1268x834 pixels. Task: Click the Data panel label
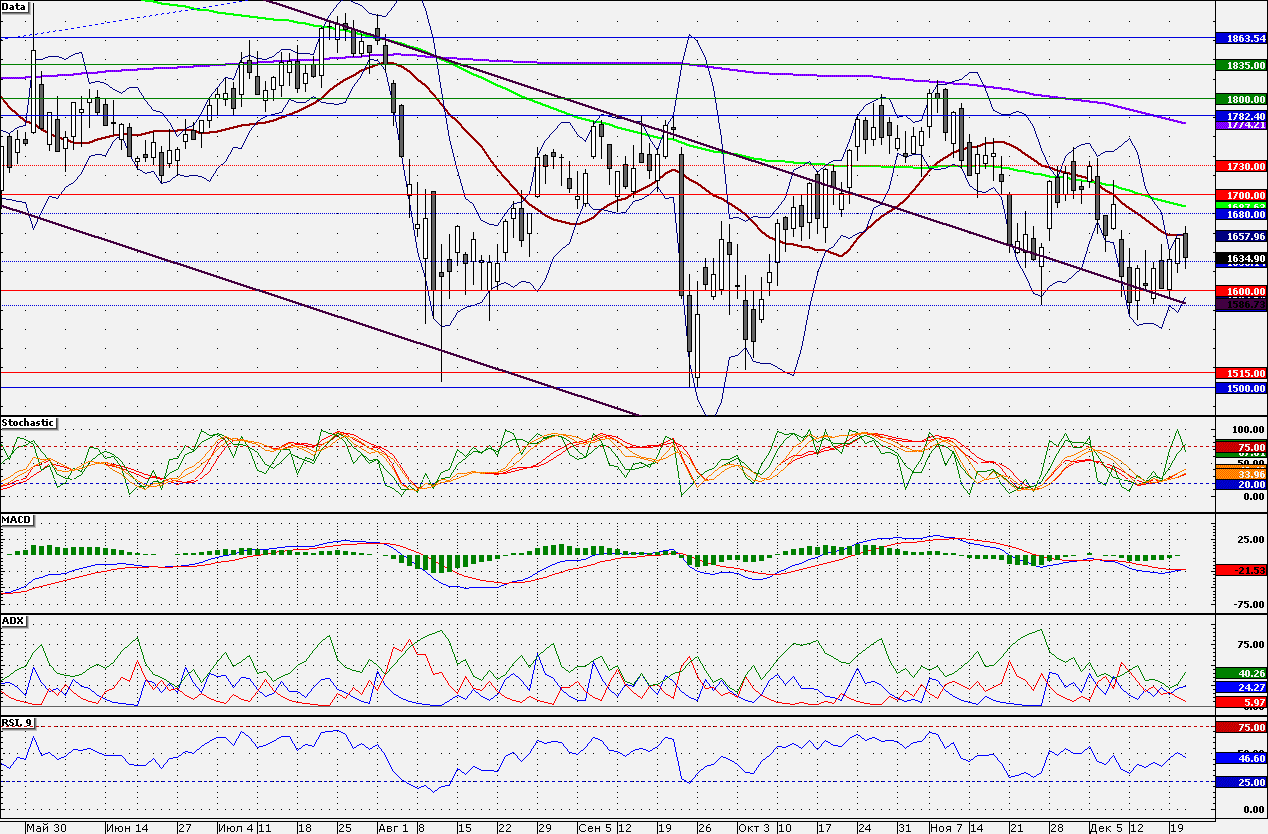coord(14,6)
